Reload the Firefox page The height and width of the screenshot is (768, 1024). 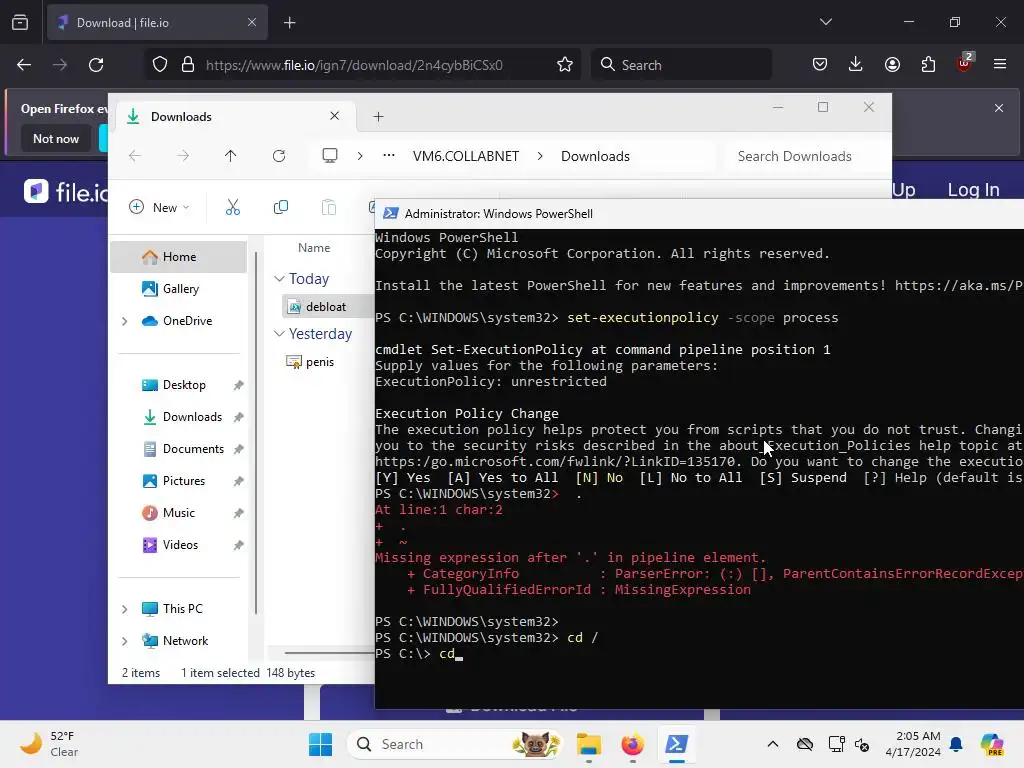pyautogui.click(x=96, y=65)
